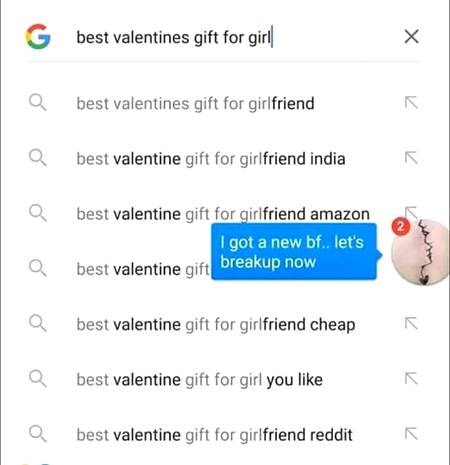
Task: Select suggestion ending with 'girlfriend reddit'
Action: (x=214, y=435)
